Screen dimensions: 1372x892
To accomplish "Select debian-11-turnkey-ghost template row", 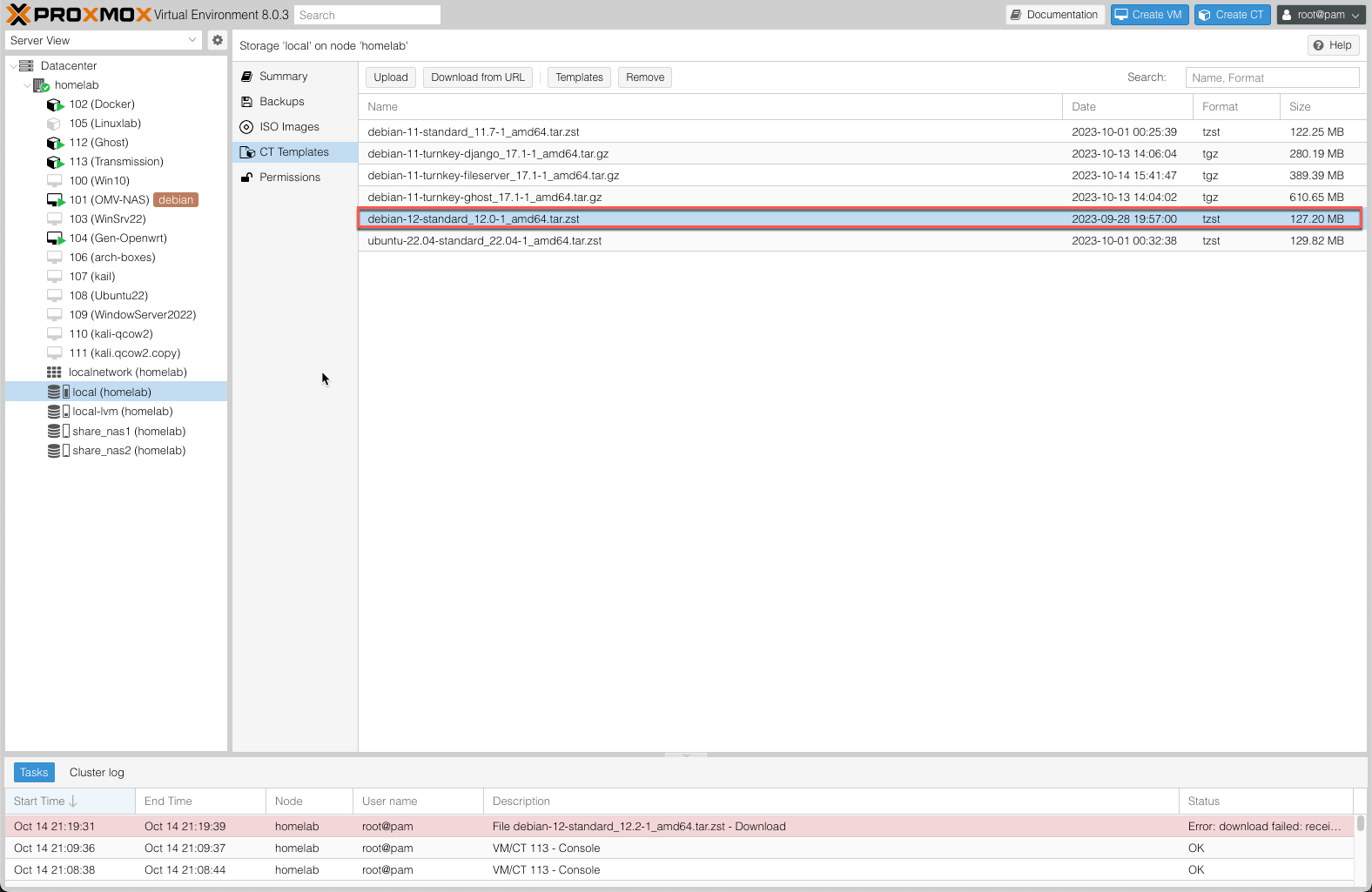I will tap(862, 198).
